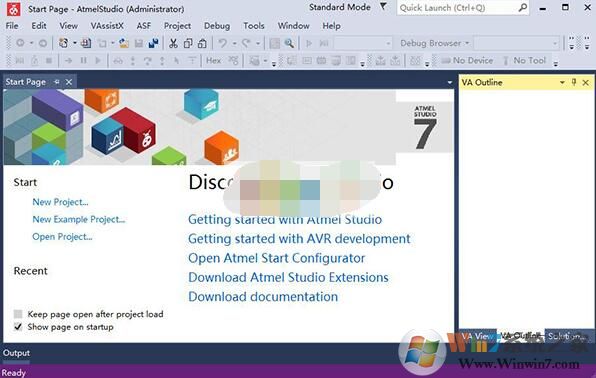Open the Debug menu
The height and width of the screenshot is (378, 596).
[x=217, y=26]
